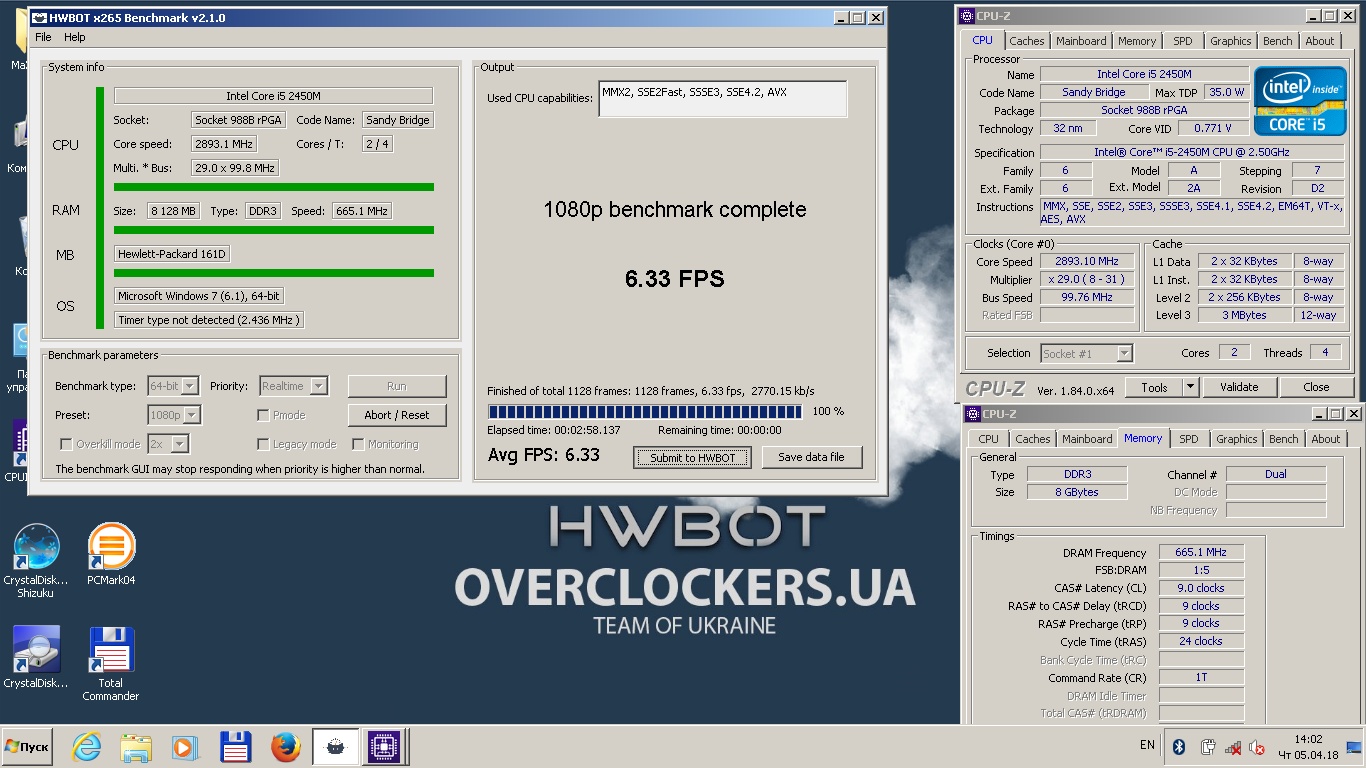
Task: Open CrystalDisk Shizuku desktop shortcut
Action: (36, 561)
